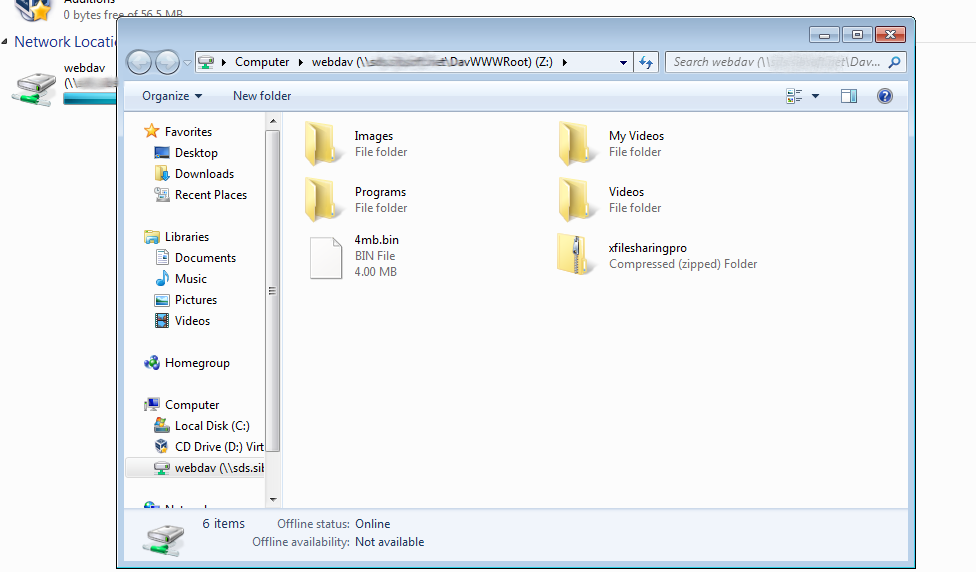
Task: Click the Programs folder icon
Action: [x=323, y=200]
